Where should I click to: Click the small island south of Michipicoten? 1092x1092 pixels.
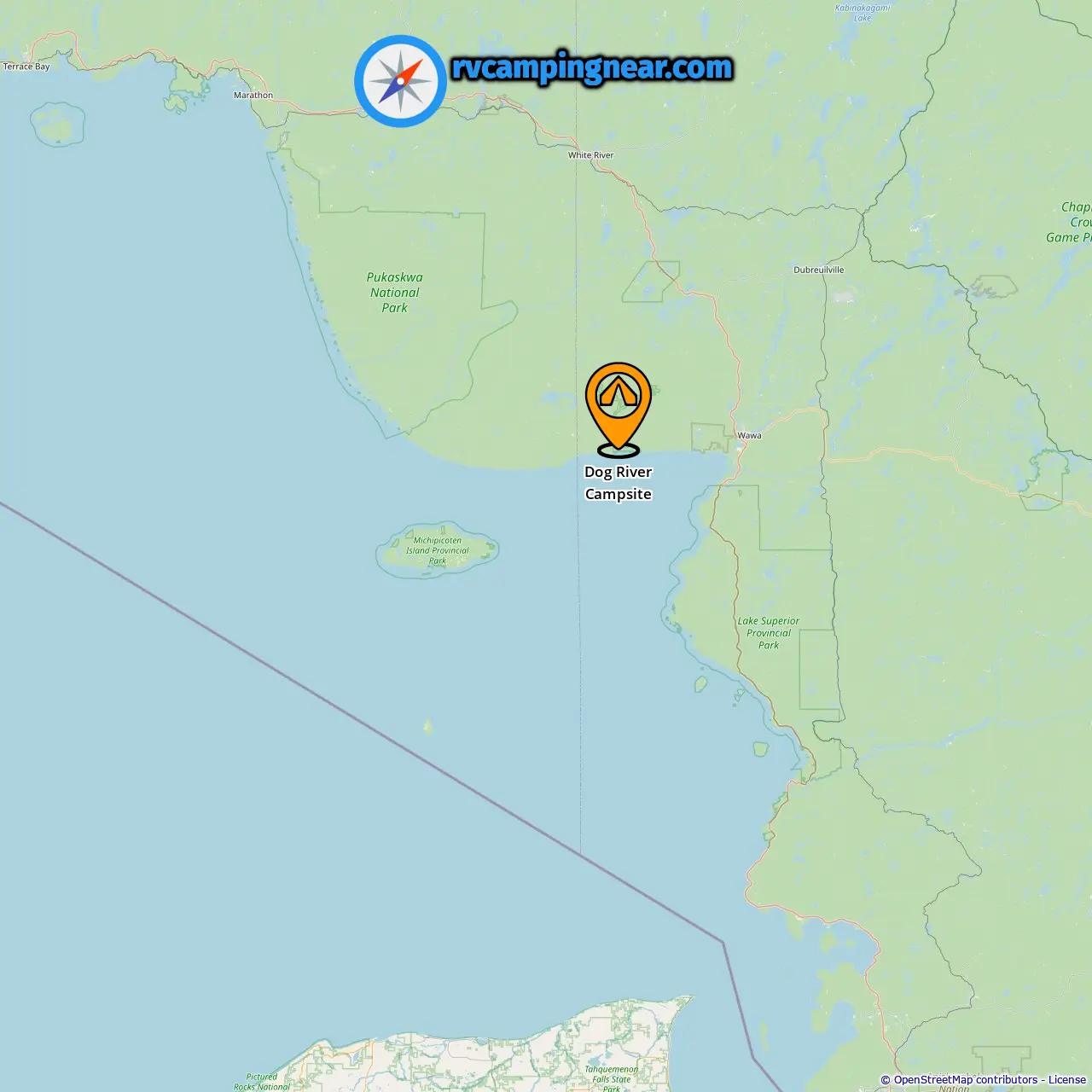[x=427, y=727]
